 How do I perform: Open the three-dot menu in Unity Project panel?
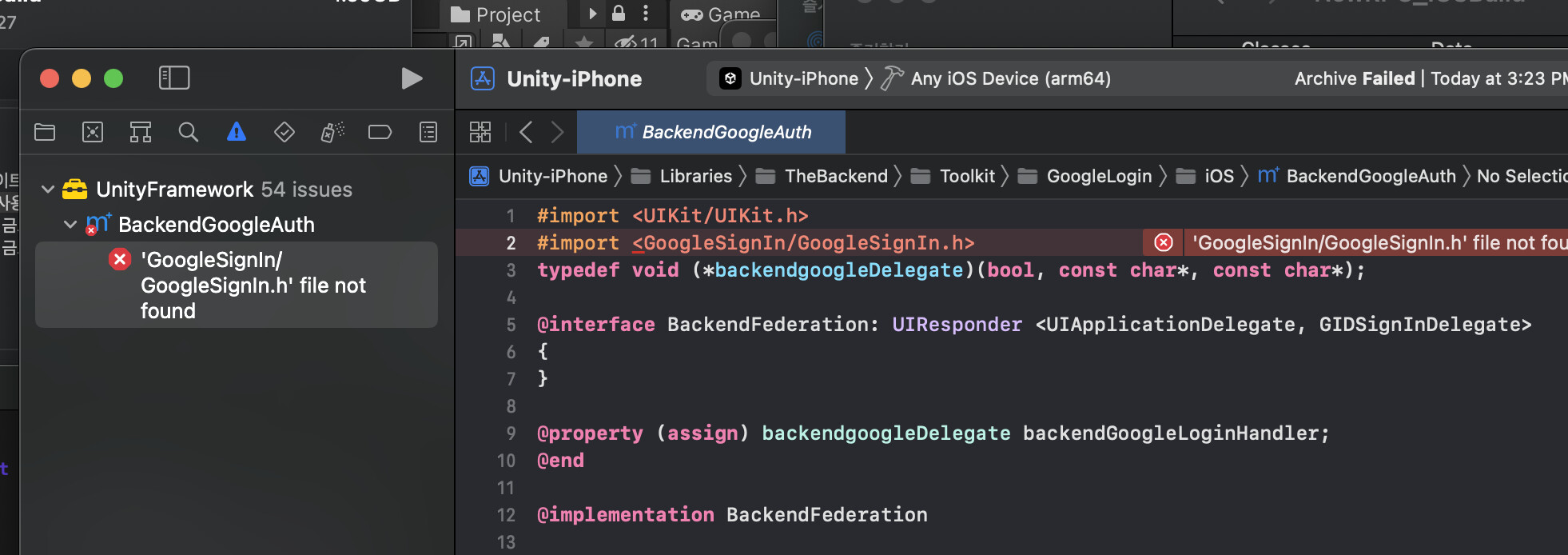[646, 13]
